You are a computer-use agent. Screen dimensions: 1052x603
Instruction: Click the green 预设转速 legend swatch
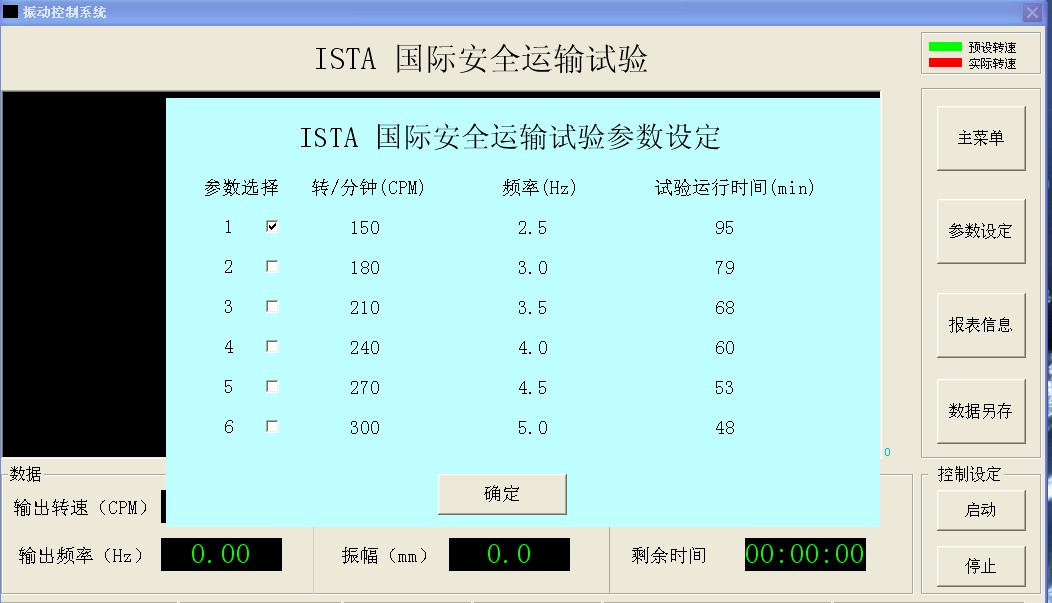point(945,47)
